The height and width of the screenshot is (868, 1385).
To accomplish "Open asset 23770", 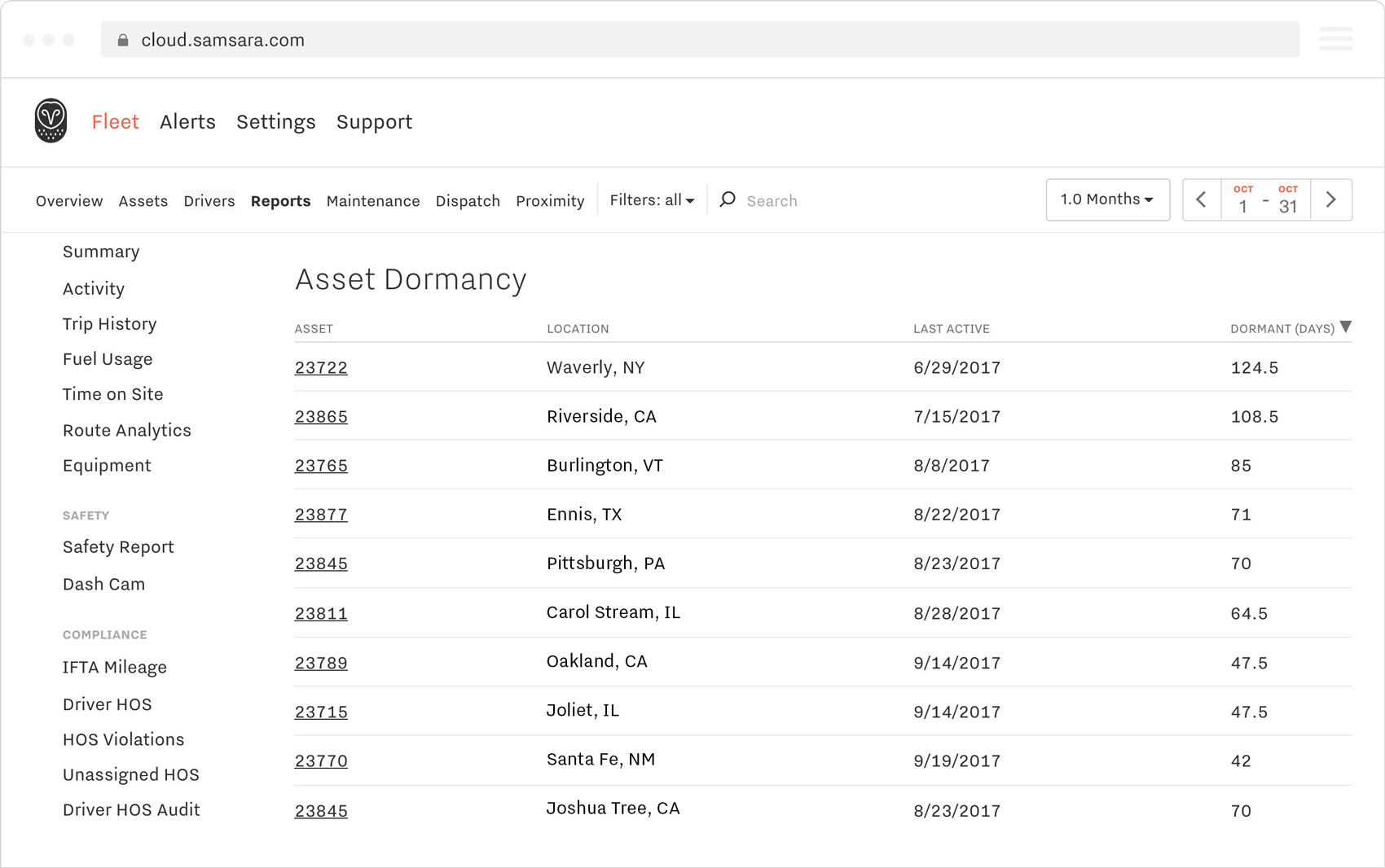I will 321,761.
